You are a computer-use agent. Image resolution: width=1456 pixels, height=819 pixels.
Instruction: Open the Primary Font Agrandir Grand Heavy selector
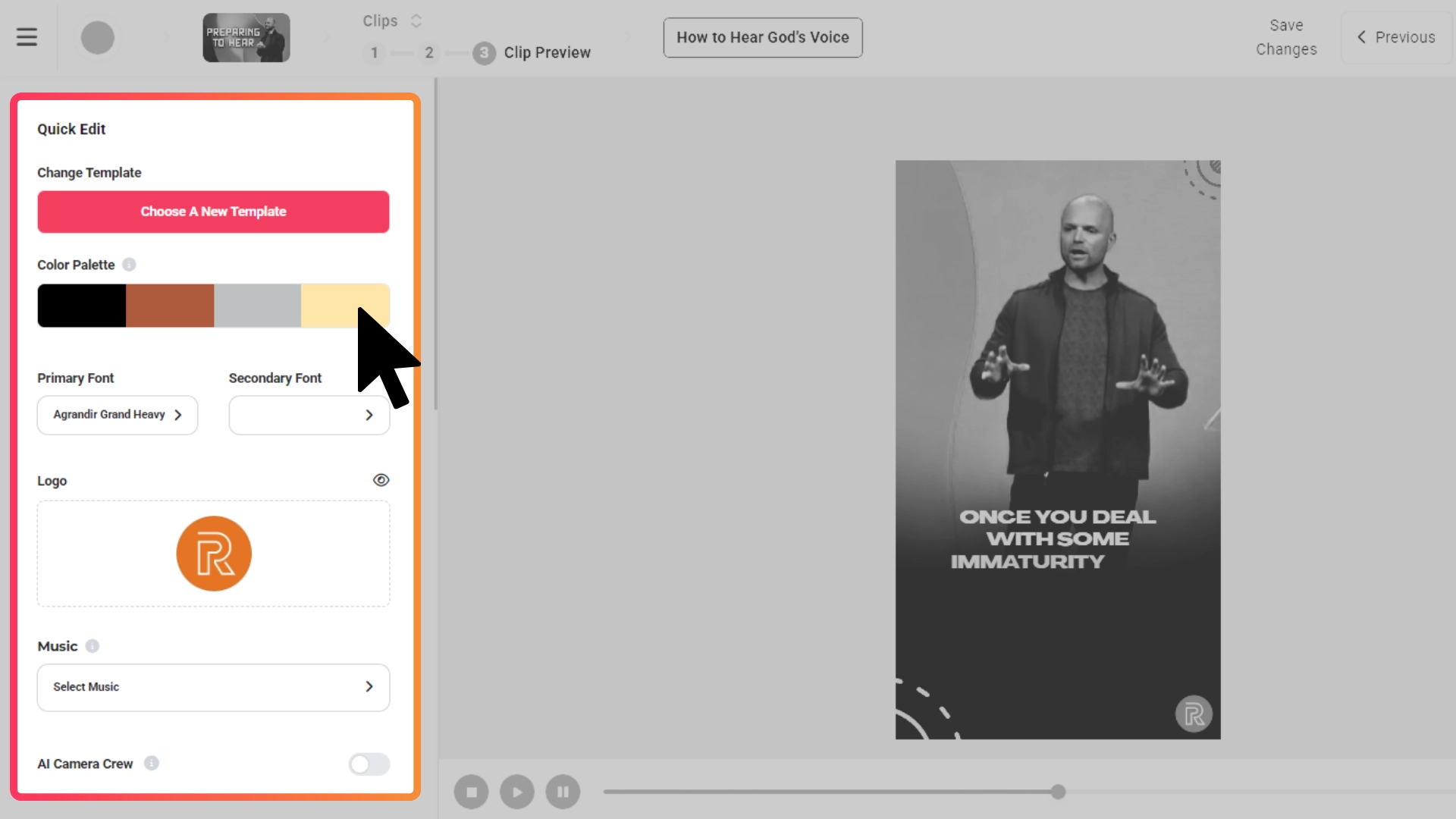(x=118, y=415)
